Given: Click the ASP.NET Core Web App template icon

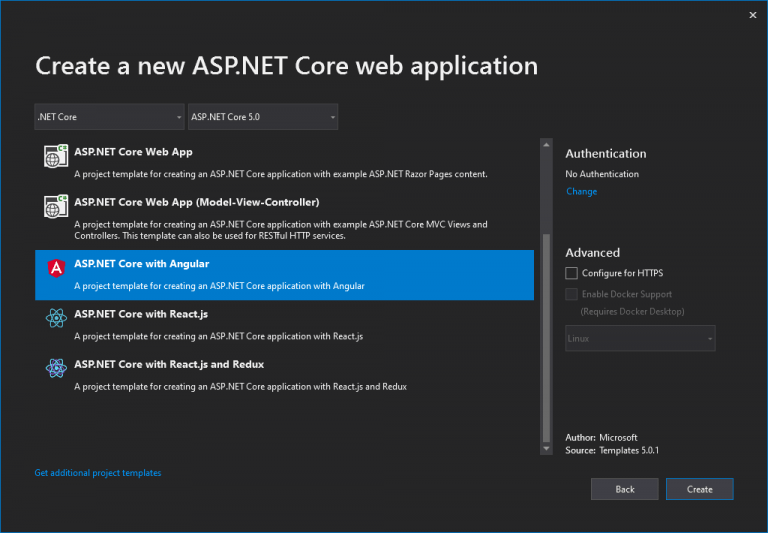Looking at the screenshot, I should [x=55, y=157].
